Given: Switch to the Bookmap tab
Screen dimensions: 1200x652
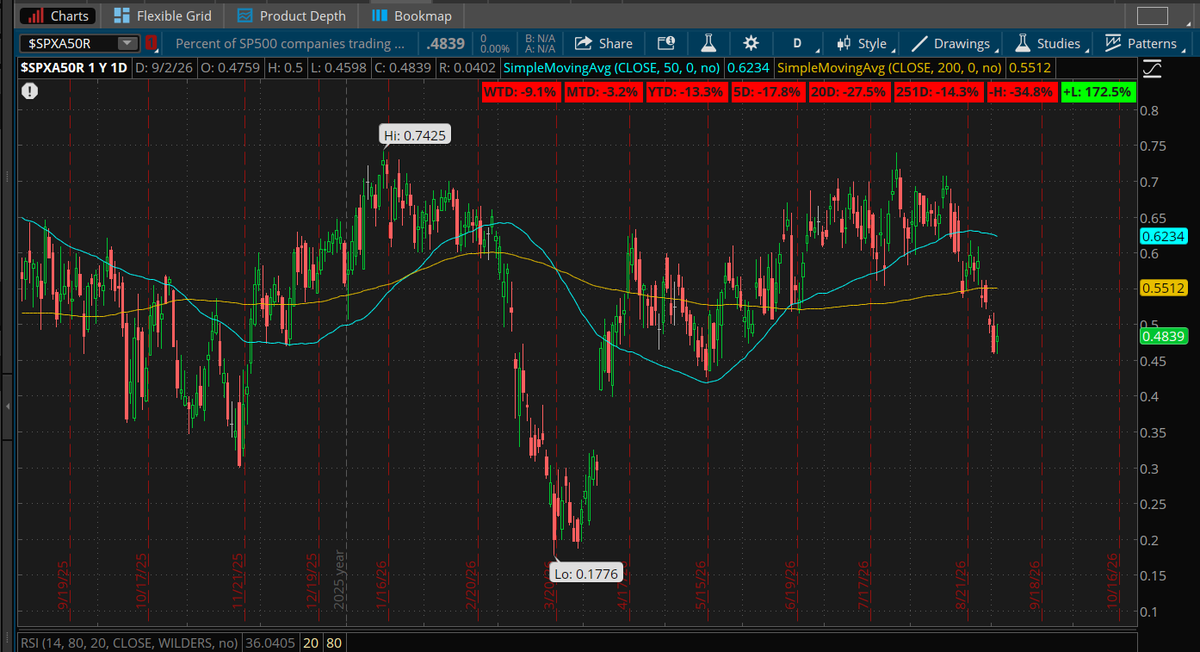Looking at the screenshot, I should [411, 15].
